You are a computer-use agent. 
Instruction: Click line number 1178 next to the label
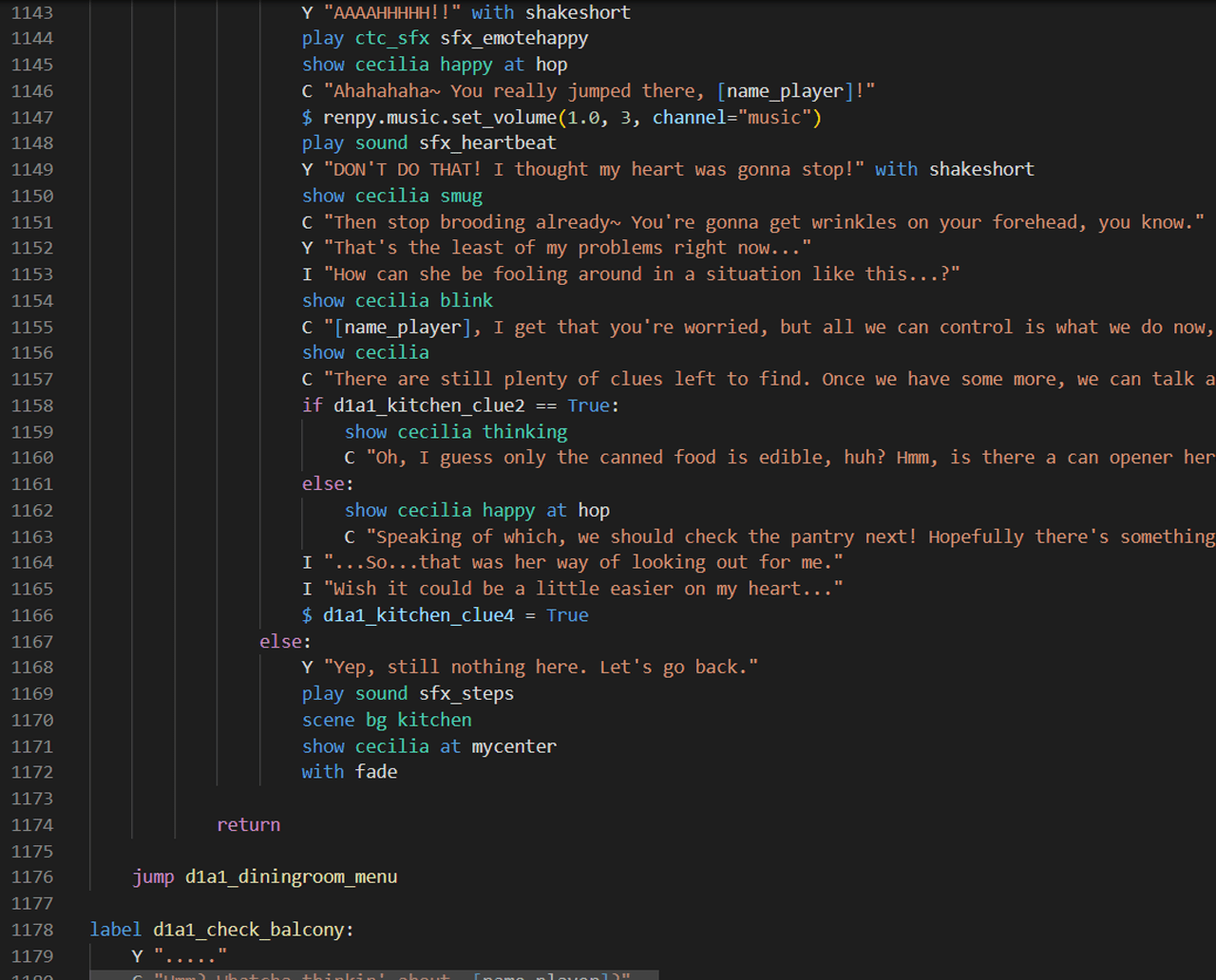[32, 930]
